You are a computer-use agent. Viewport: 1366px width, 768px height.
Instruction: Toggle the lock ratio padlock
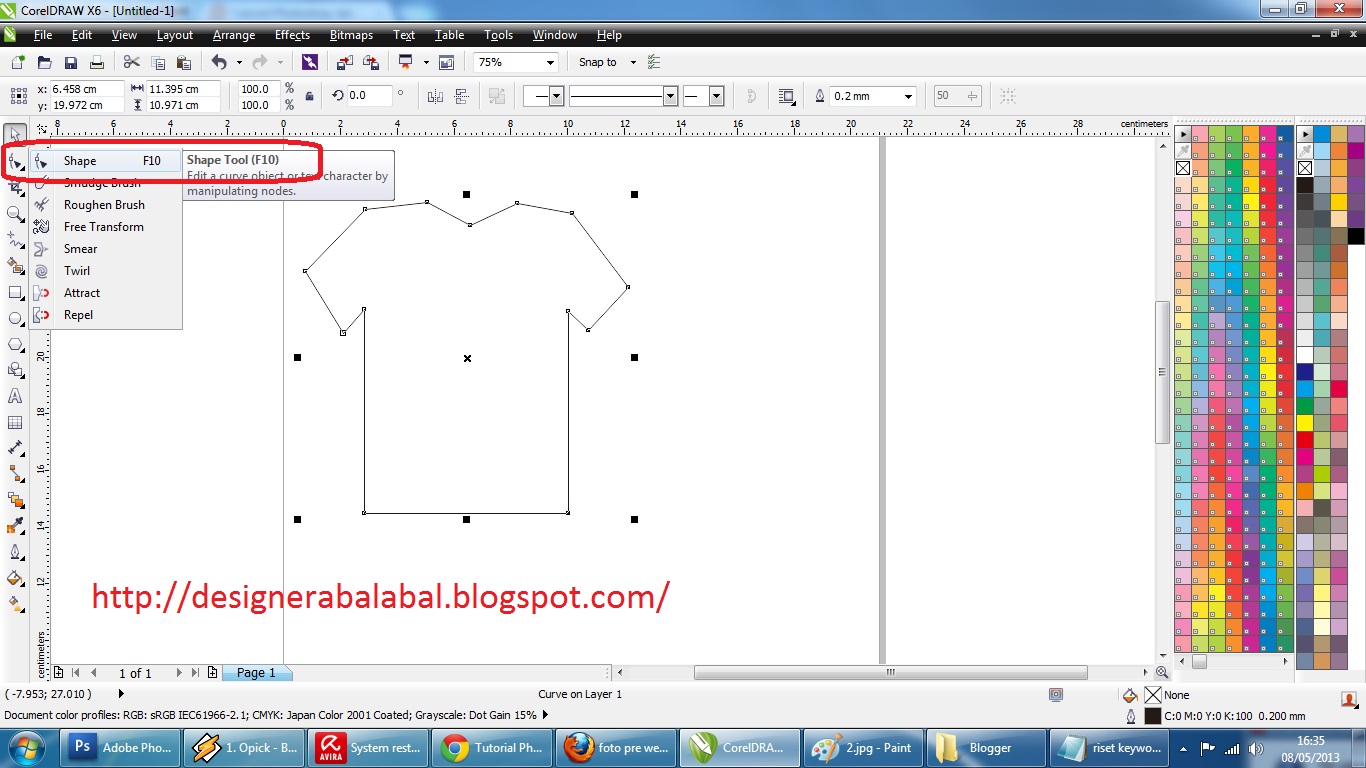point(309,96)
